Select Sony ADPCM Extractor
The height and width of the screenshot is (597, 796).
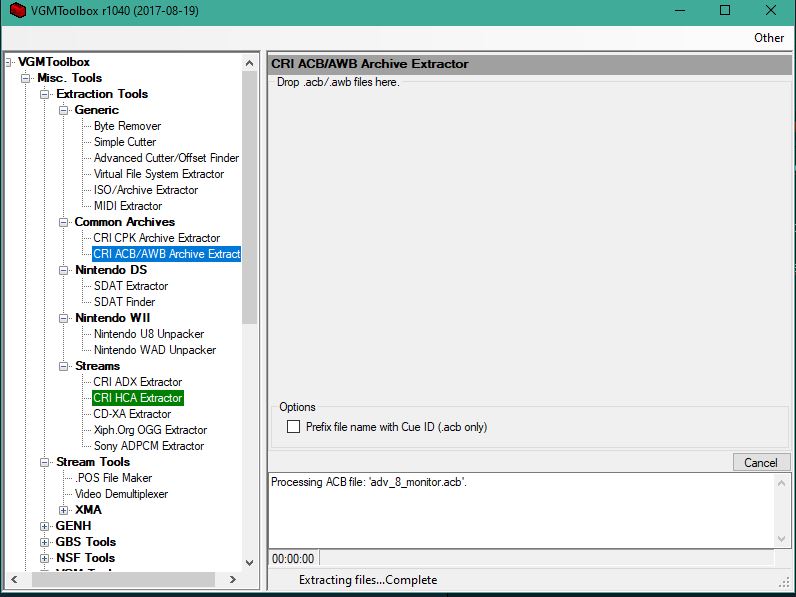click(149, 446)
